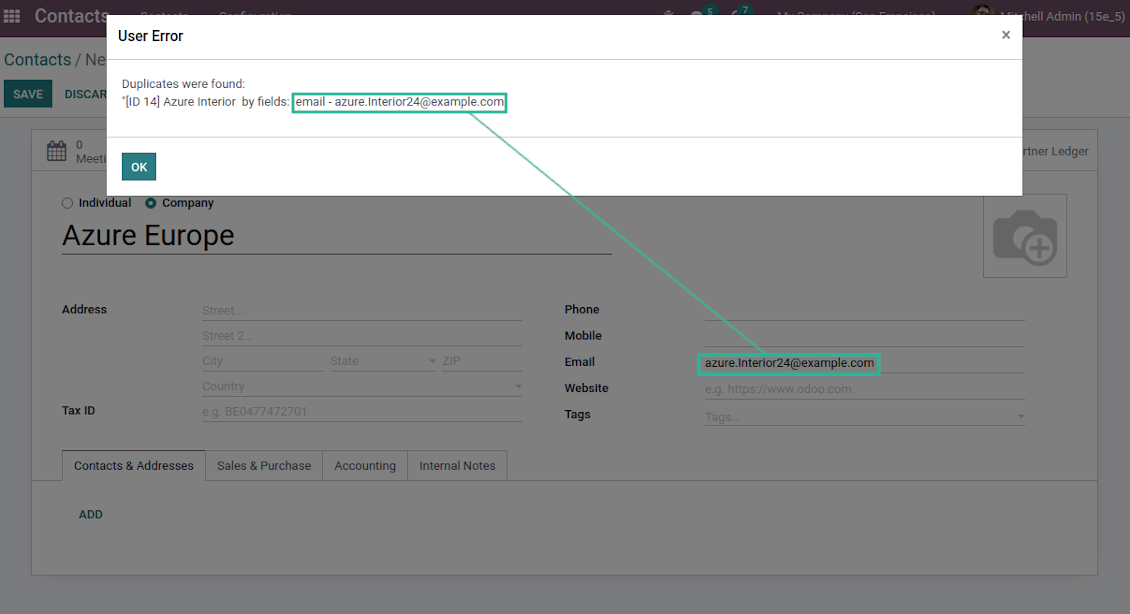The width and height of the screenshot is (1130, 614).
Task: Switch to the Accounting tab
Action: click(365, 466)
